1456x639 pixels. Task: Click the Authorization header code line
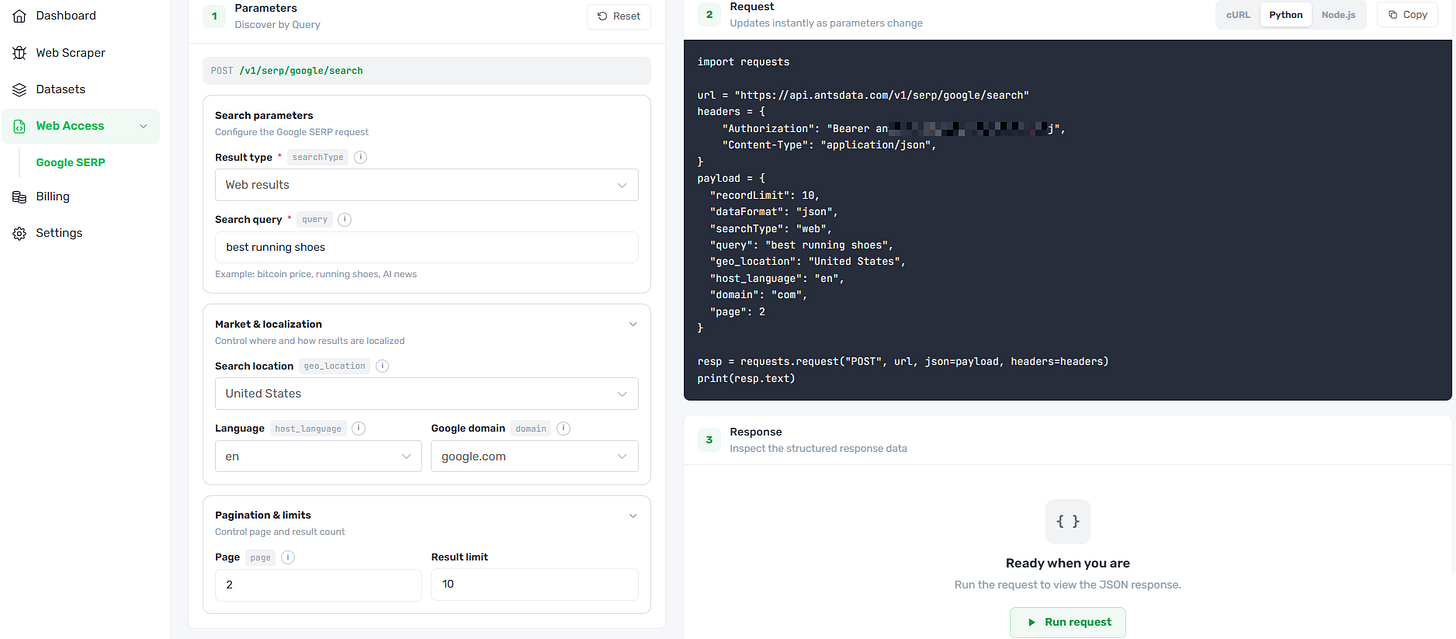pyautogui.click(x=894, y=129)
